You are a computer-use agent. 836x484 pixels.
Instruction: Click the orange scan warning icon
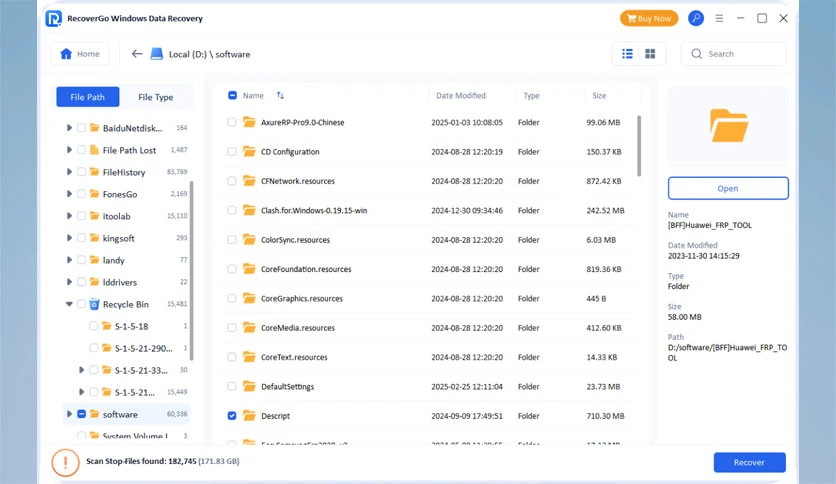[65, 462]
